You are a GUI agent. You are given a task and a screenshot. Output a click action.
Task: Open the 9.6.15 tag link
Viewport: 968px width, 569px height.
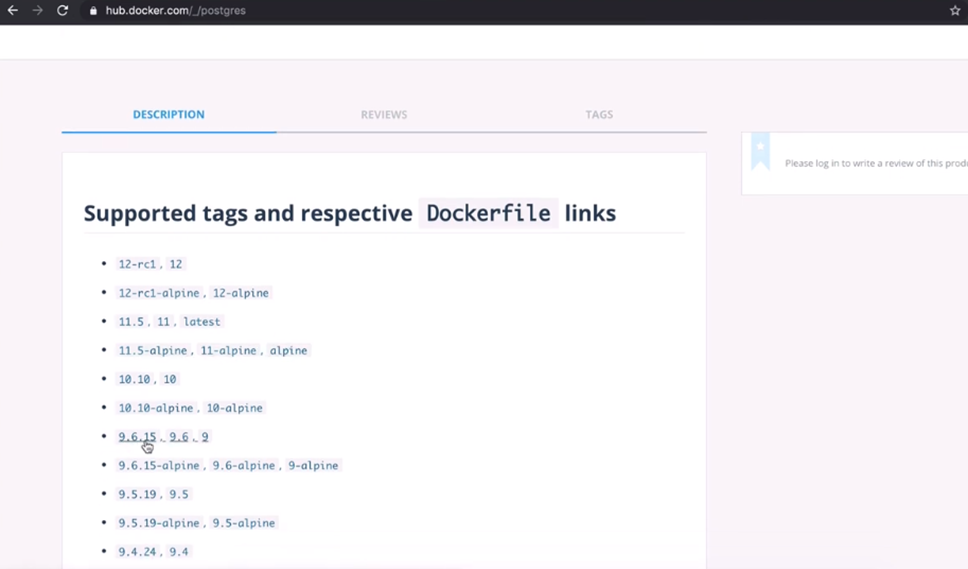point(137,436)
